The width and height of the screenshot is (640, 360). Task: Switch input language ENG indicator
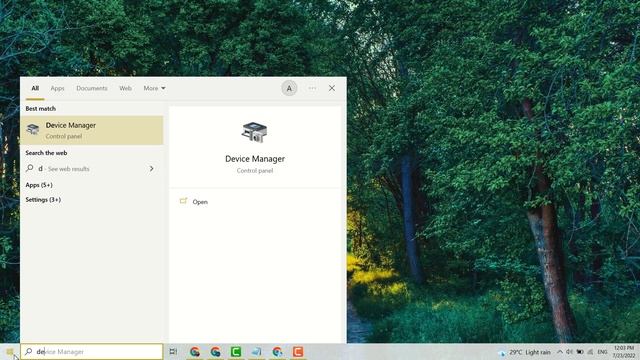[602, 352]
